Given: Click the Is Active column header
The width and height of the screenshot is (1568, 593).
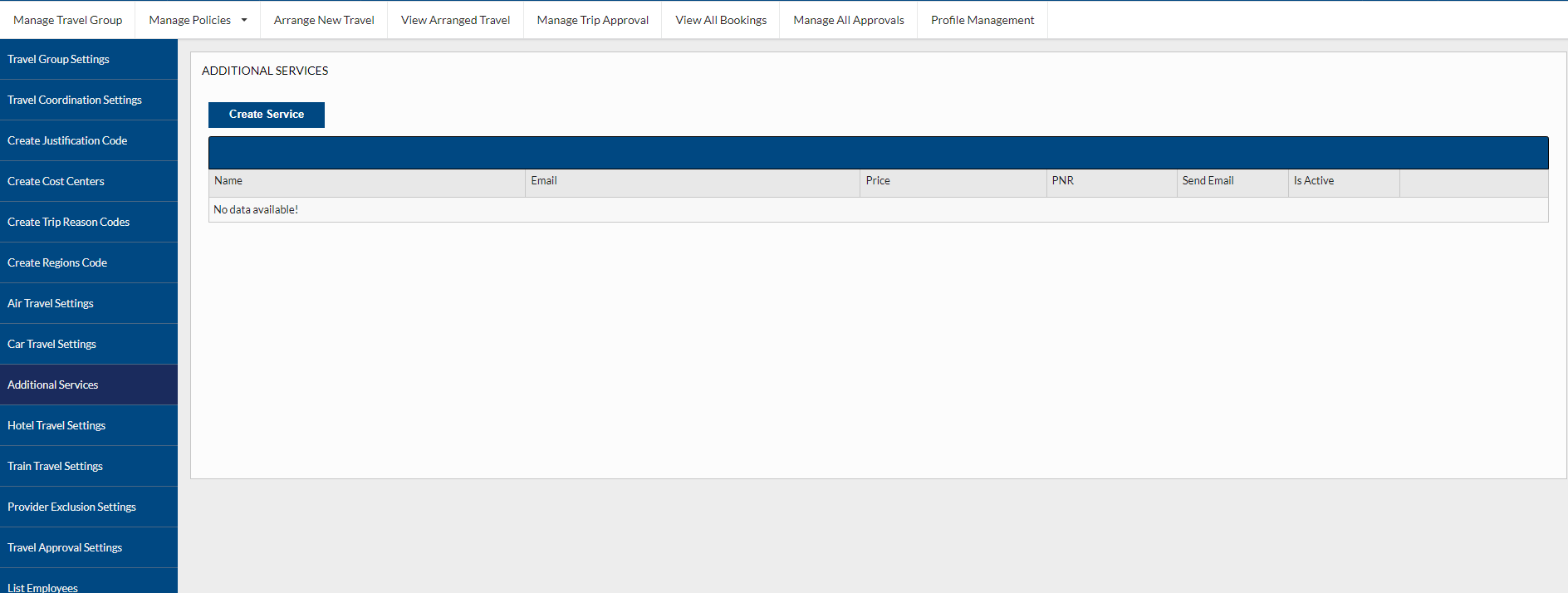Looking at the screenshot, I should coord(1344,183).
